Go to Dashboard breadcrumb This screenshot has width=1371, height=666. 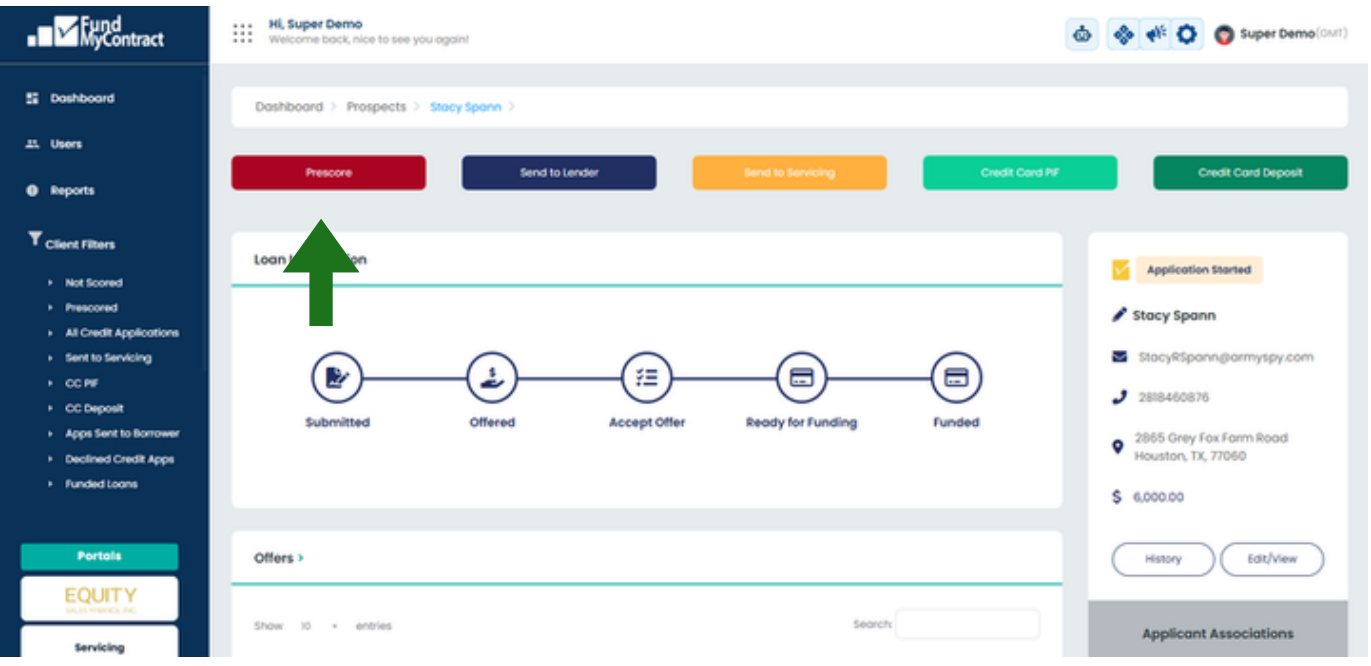click(x=289, y=107)
